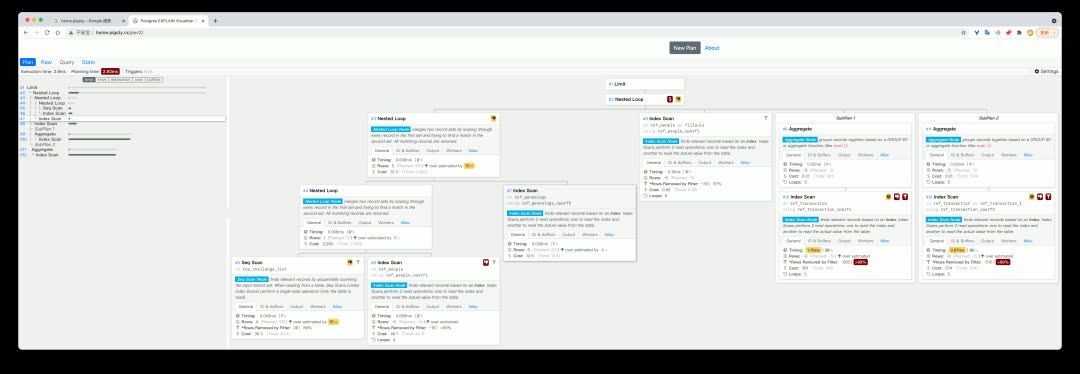Screen dimensions: 1080x374
Task: Click filter icon on #6 Index Scan card
Action: tap(494, 262)
